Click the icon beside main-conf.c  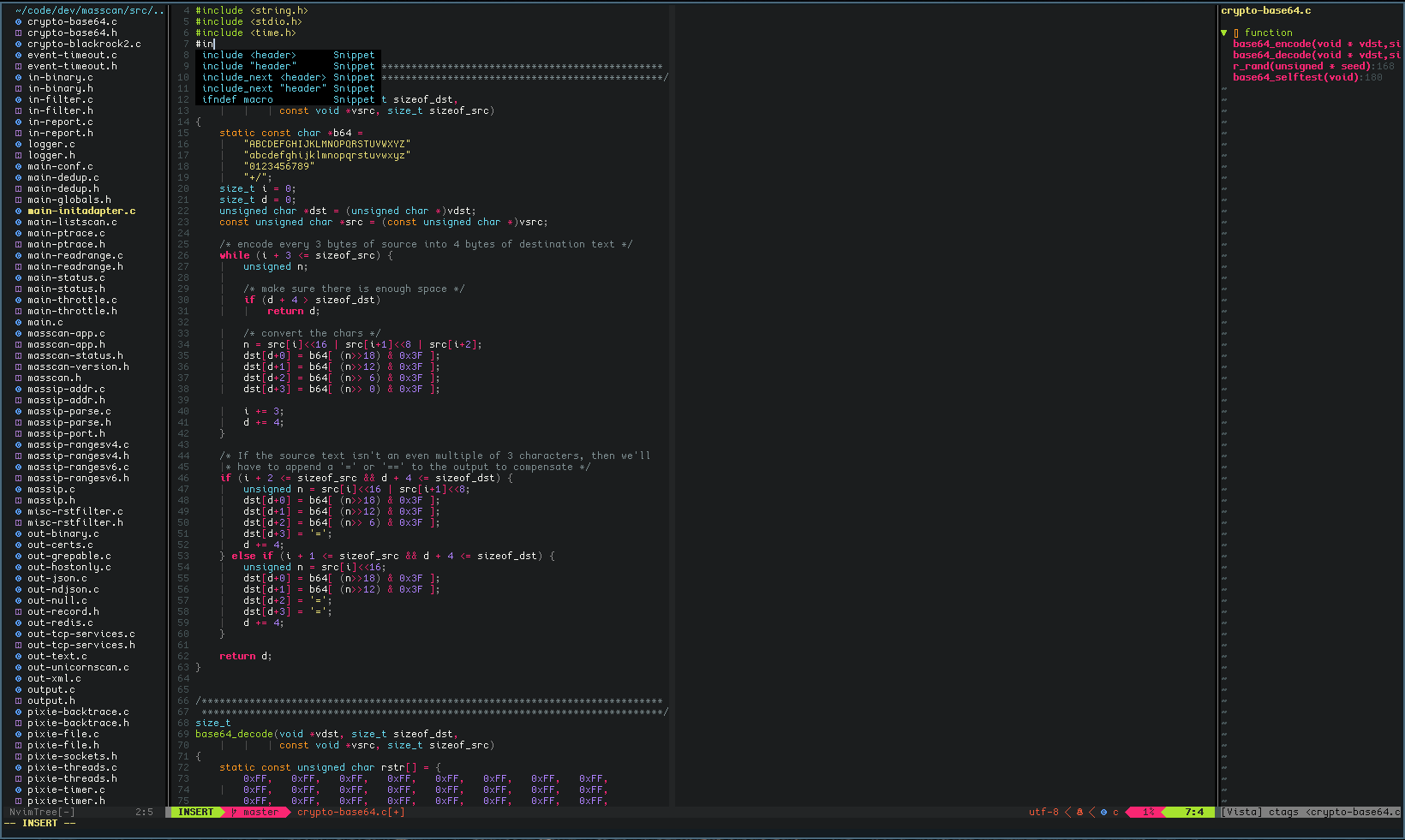point(19,166)
